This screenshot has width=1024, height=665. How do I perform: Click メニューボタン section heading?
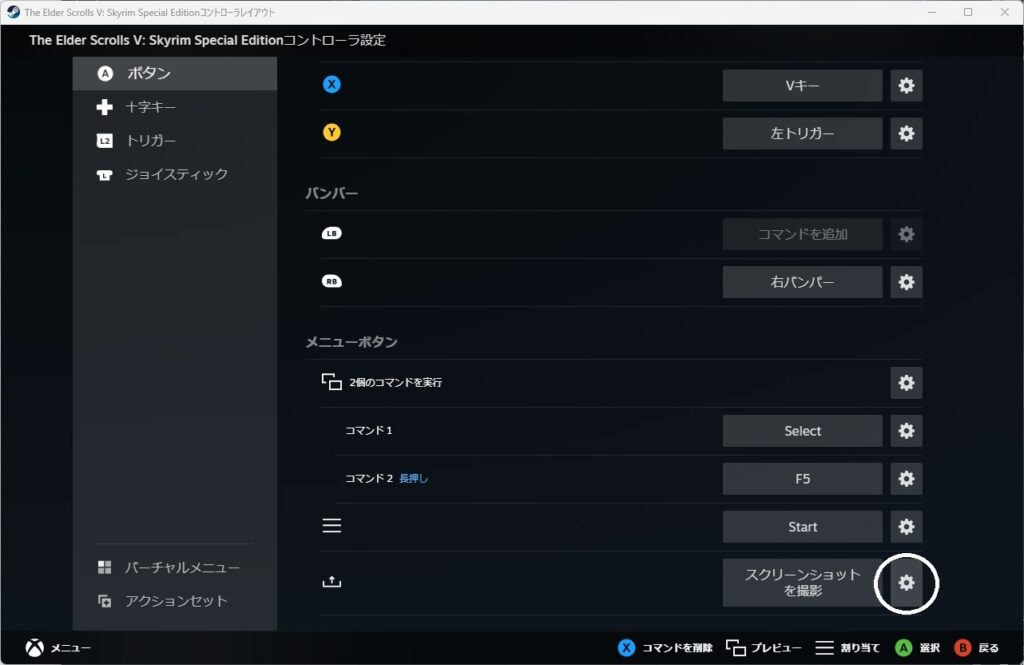pos(351,342)
